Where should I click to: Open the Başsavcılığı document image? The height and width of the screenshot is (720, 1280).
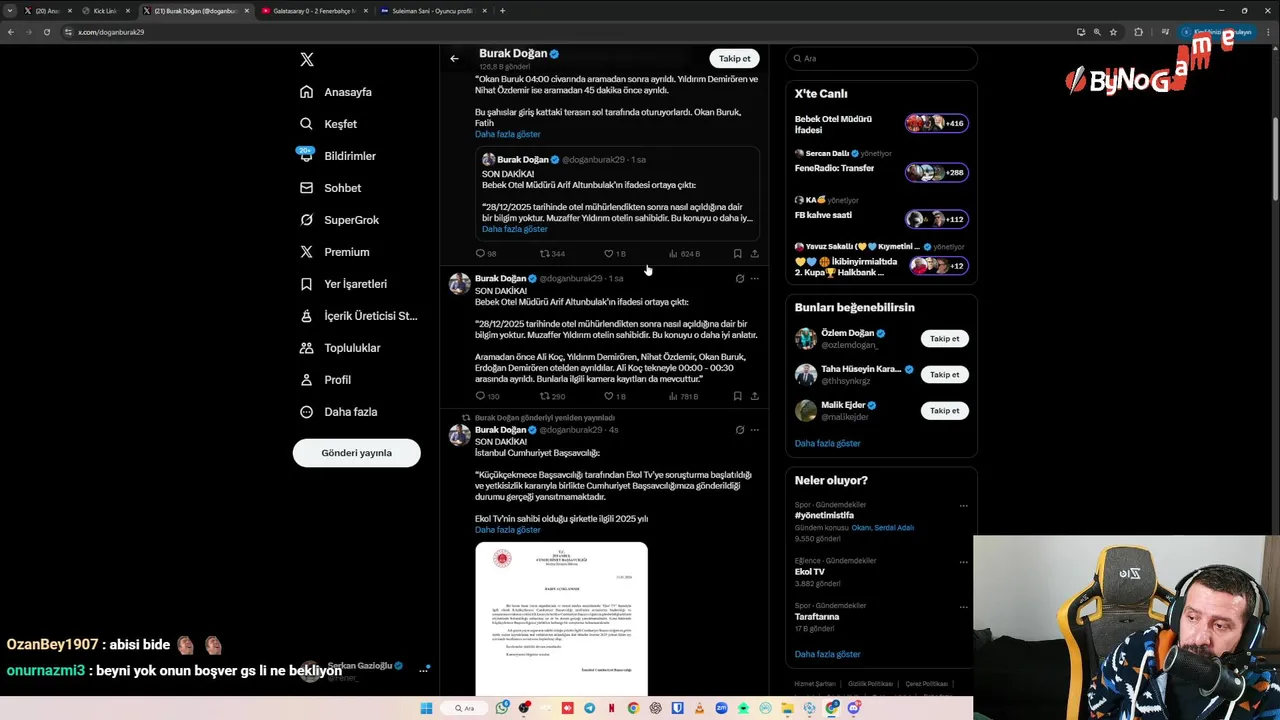561,619
